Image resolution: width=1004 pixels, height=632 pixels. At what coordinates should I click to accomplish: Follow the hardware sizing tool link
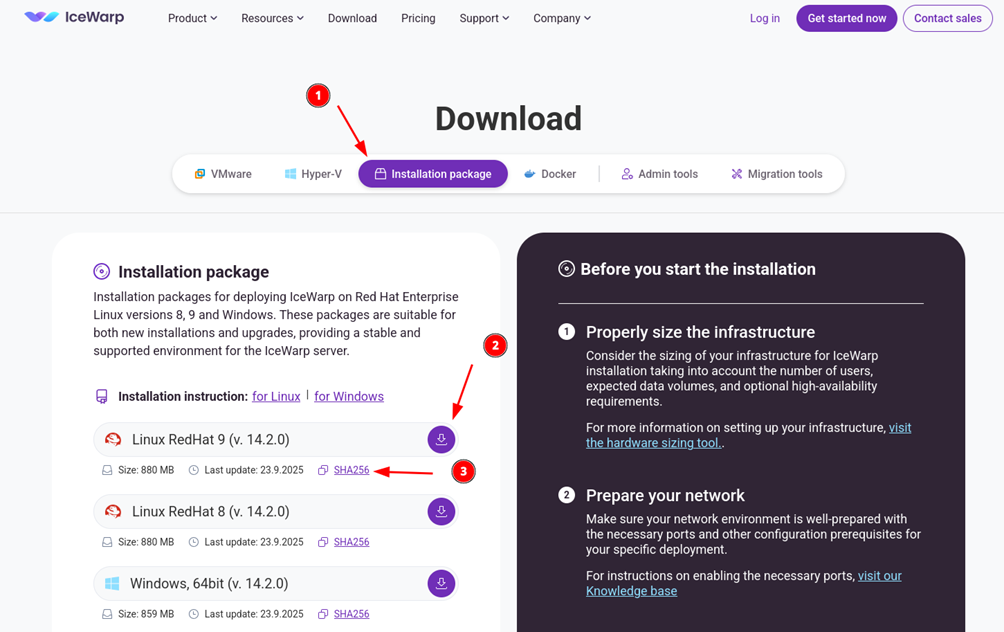click(x=653, y=443)
